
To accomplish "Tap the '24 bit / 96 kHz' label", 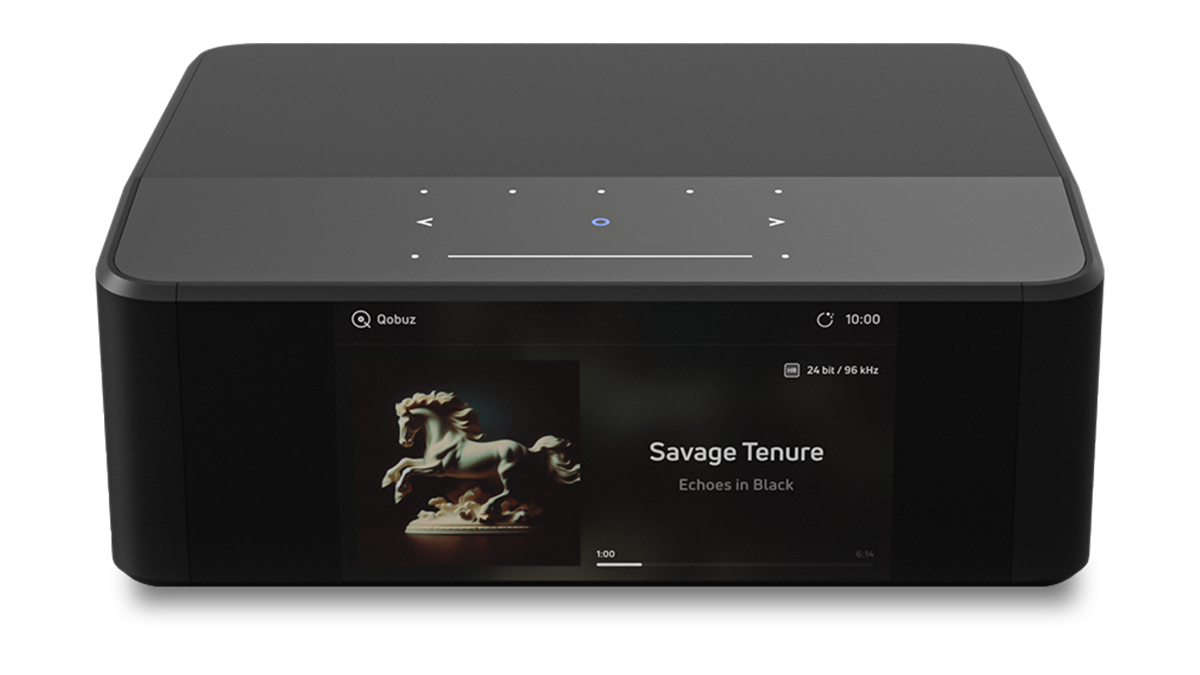I will 843,370.
